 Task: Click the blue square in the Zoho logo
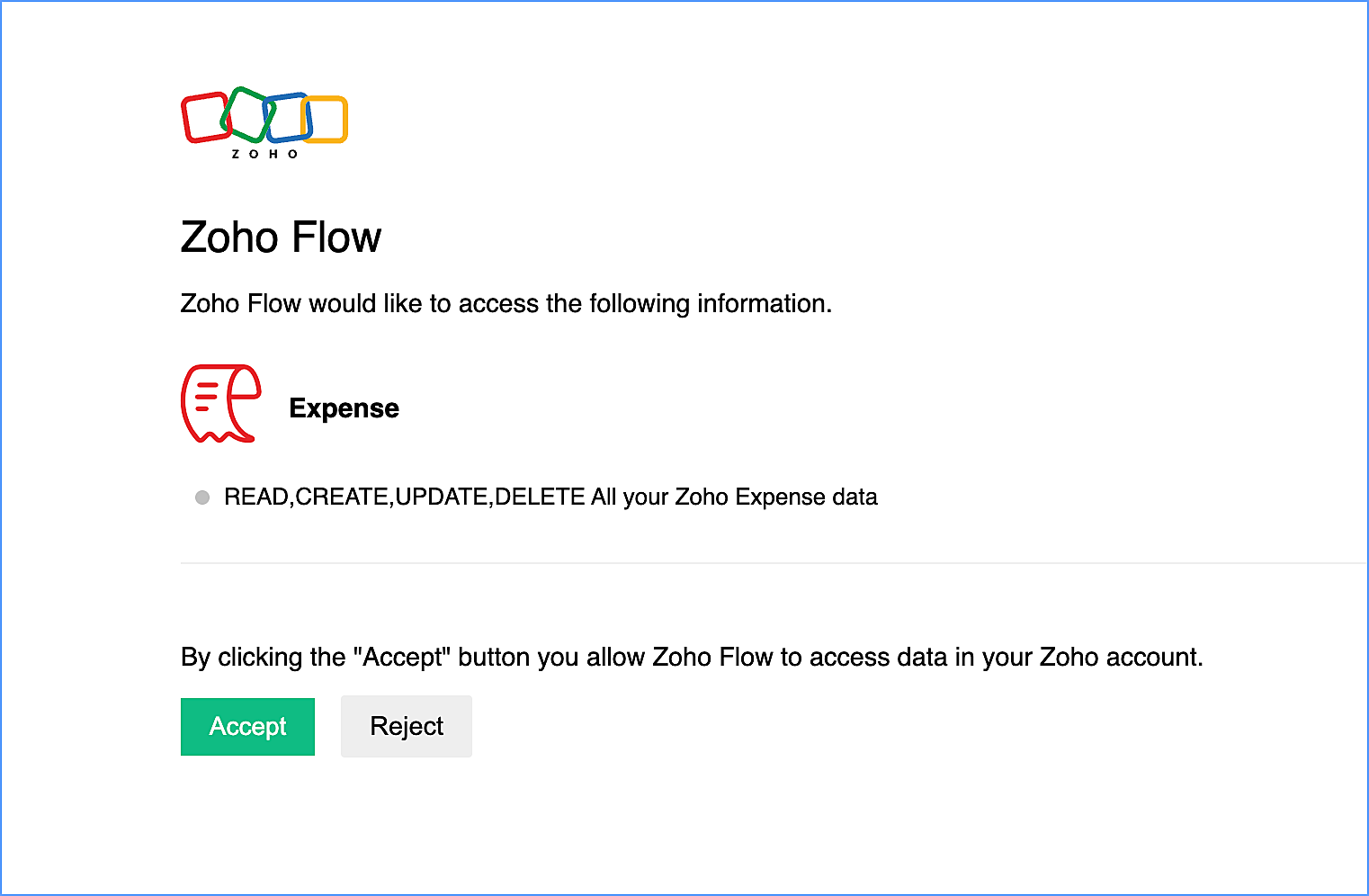(288, 118)
